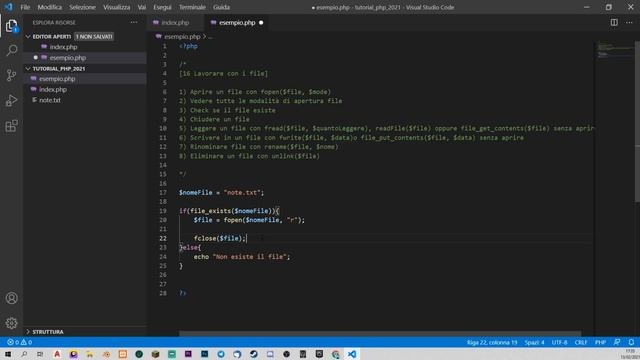Open the Extensions view
640x360 pixels.
11,126
